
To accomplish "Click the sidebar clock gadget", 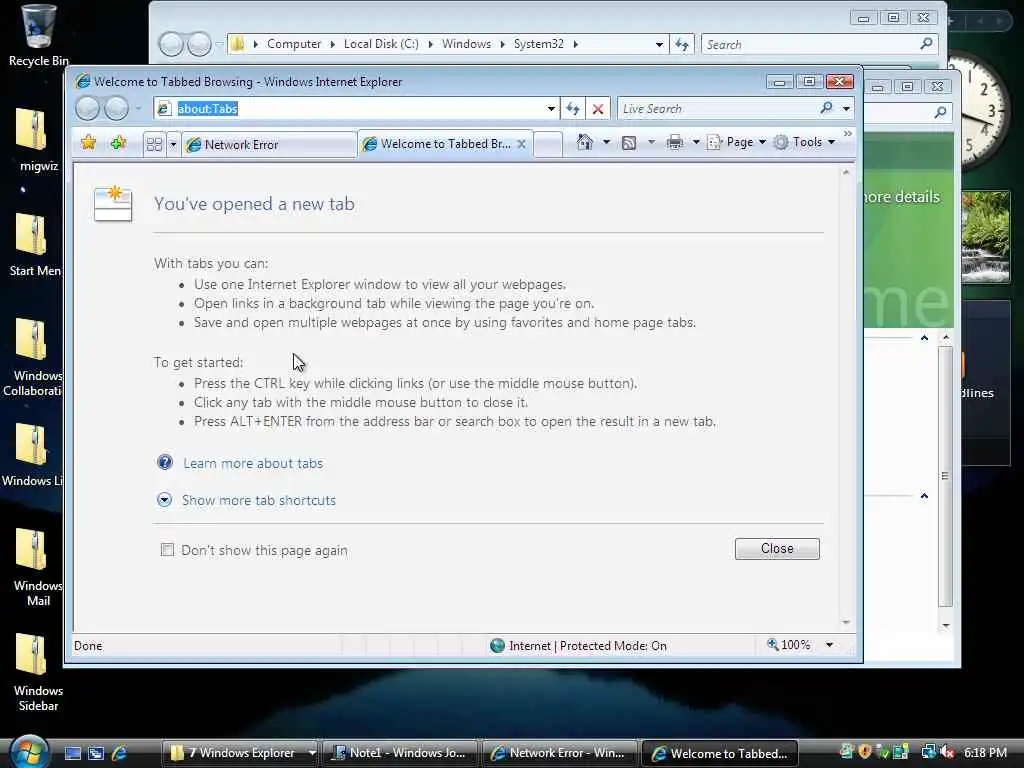I will (980, 111).
